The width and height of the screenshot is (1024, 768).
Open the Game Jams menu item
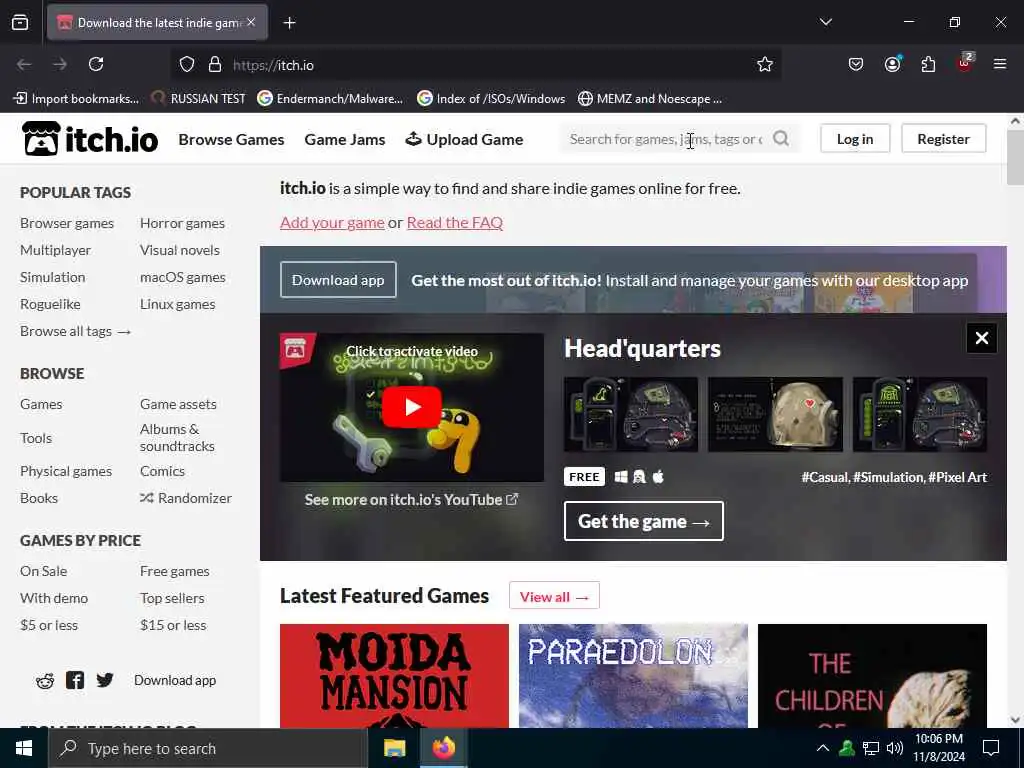tap(345, 140)
